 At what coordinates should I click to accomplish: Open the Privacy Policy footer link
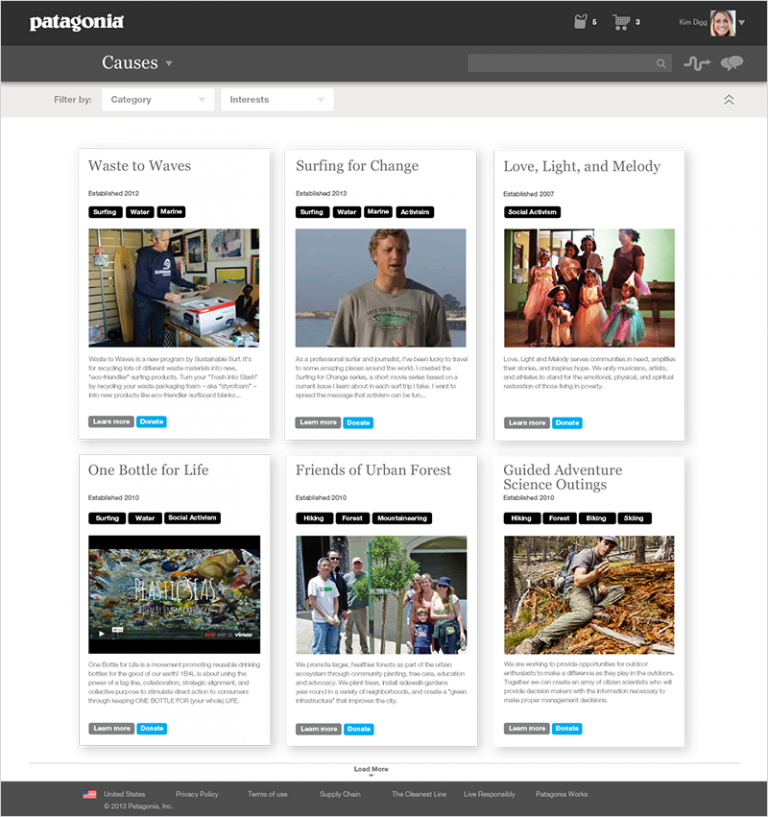[197, 794]
